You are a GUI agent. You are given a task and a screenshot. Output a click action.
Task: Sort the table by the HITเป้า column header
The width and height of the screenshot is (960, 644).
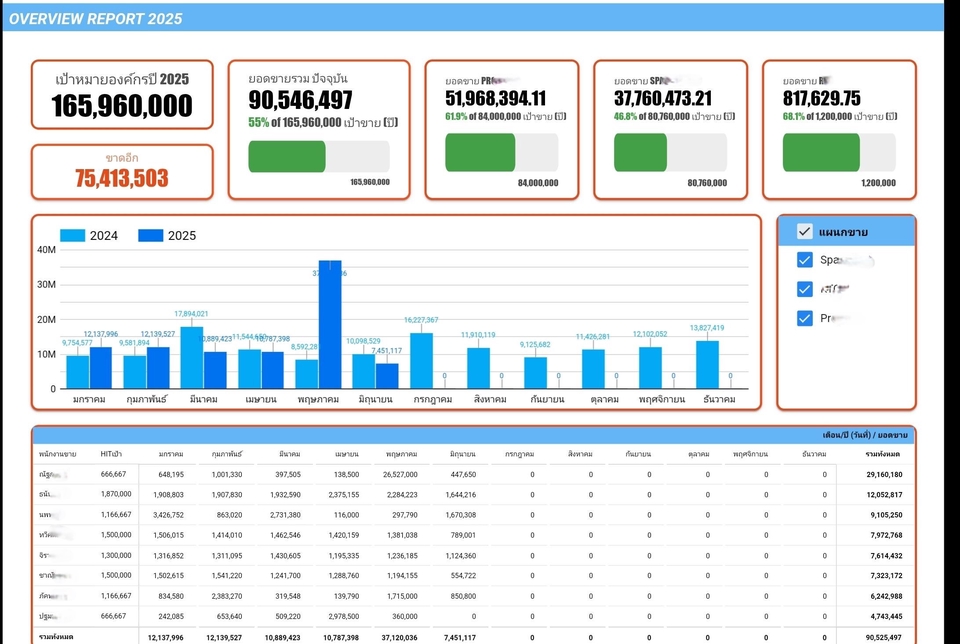tap(112, 453)
